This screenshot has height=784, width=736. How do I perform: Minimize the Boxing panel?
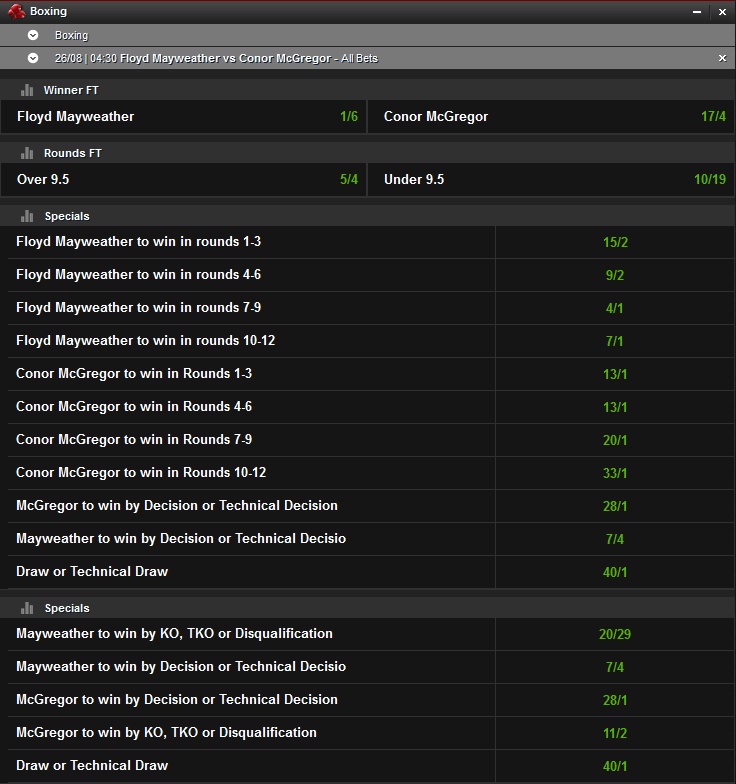point(697,12)
